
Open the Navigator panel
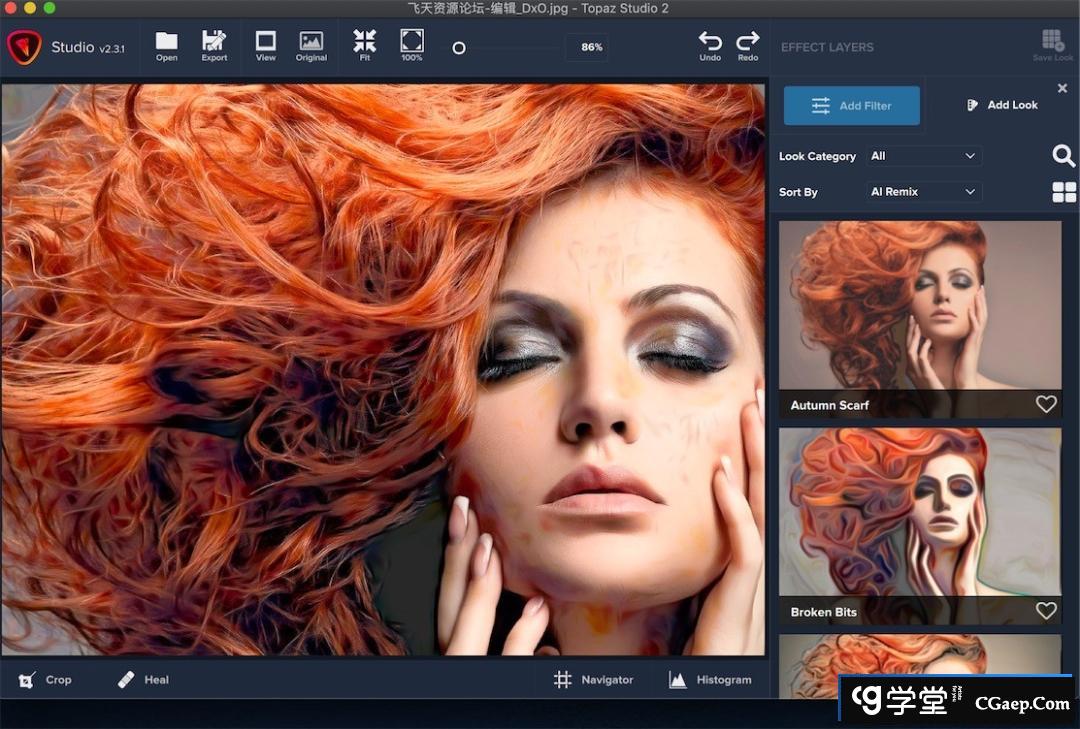coord(594,680)
